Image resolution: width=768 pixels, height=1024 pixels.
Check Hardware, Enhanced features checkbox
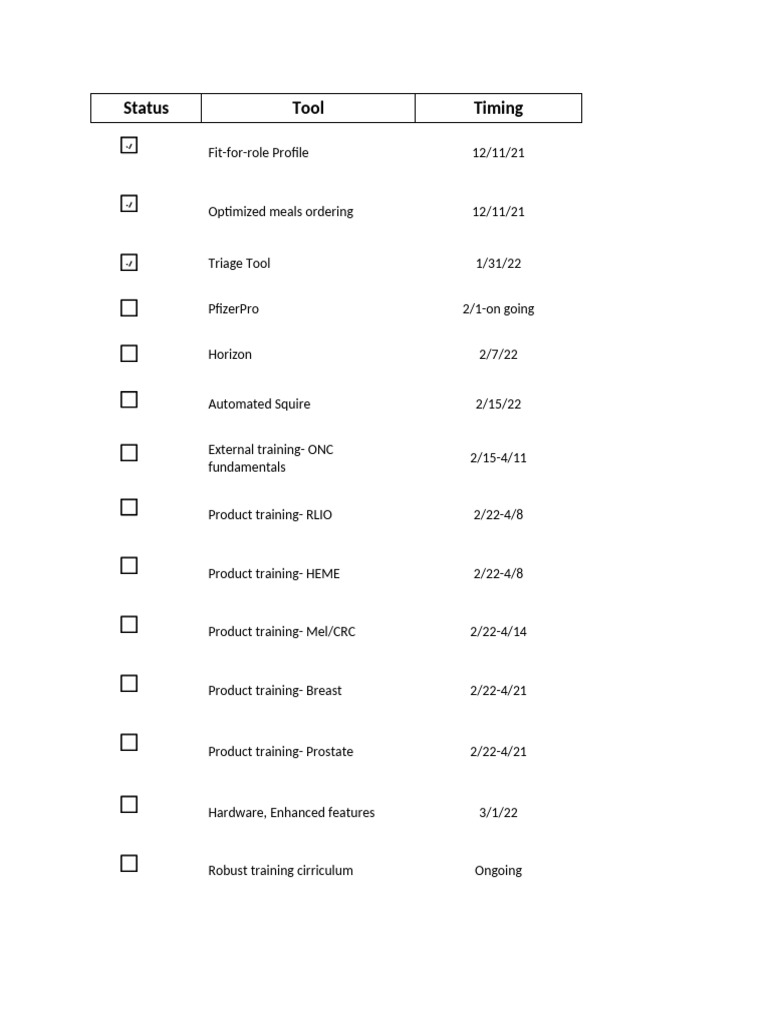click(129, 804)
